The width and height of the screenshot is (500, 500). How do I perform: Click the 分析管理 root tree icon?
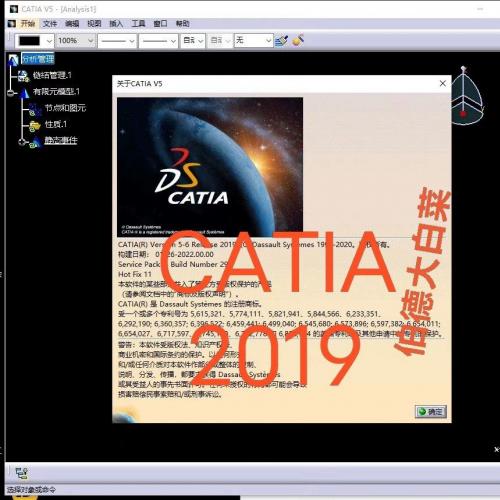[13, 60]
